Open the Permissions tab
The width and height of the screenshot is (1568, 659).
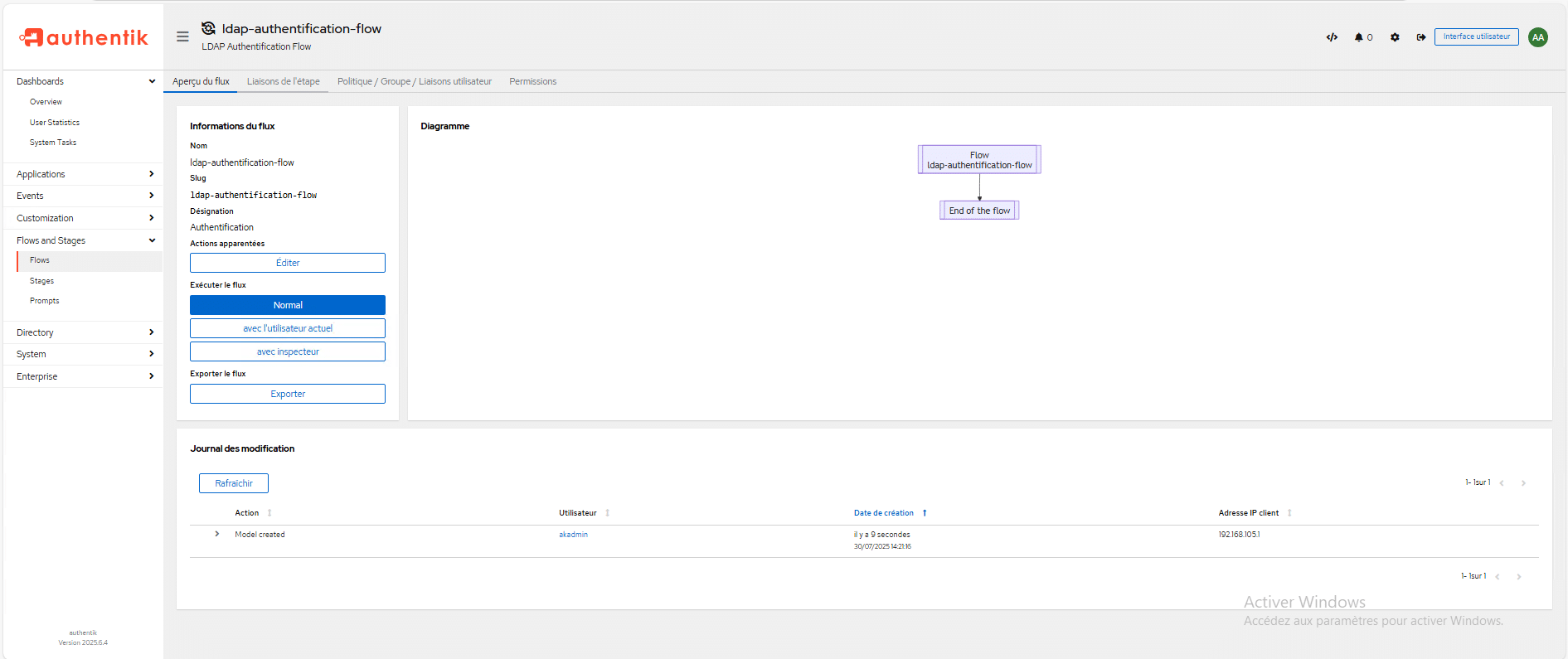[x=532, y=81]
